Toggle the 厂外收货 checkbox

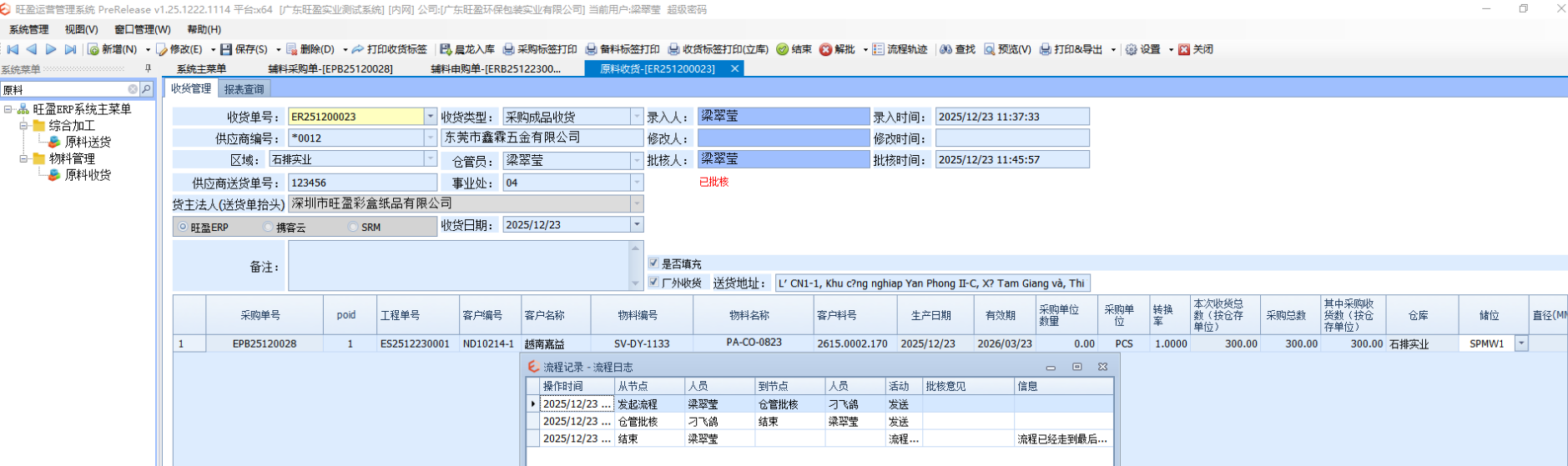click(653, 283)
